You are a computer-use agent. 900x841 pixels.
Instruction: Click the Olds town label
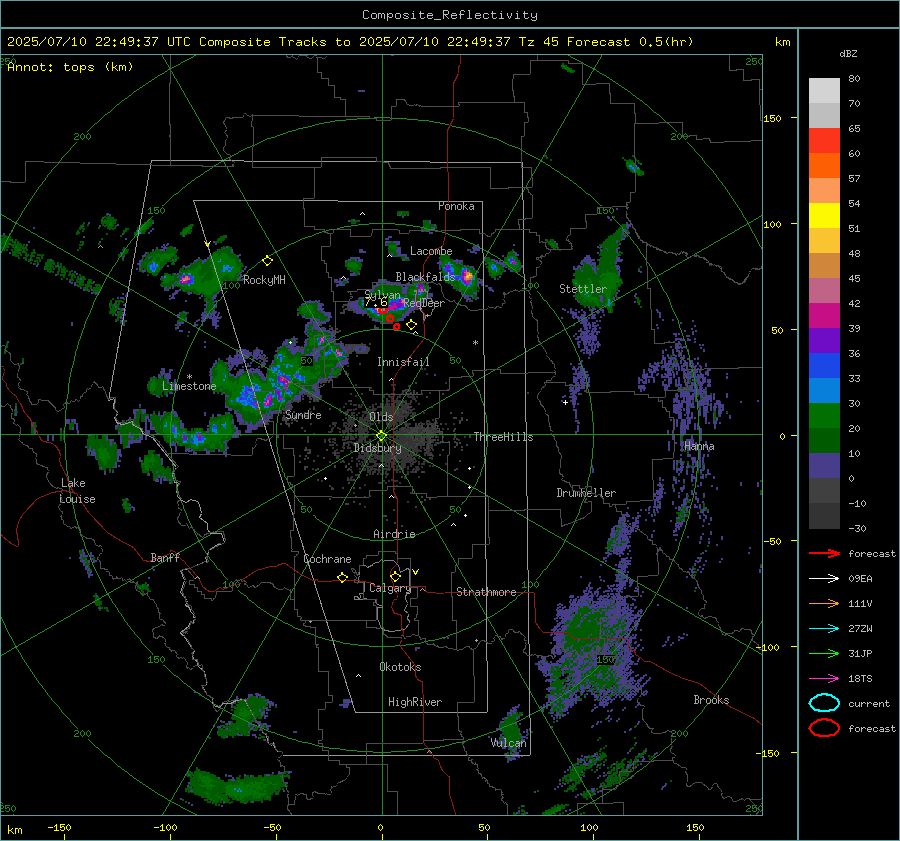(381, 417)
